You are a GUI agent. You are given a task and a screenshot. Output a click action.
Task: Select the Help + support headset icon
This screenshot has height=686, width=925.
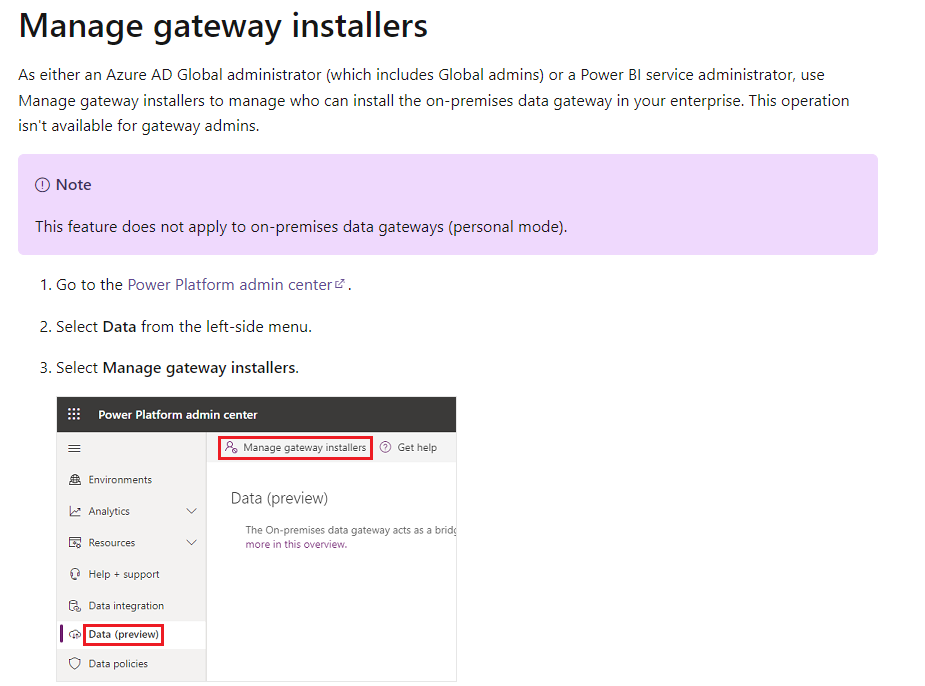coord(74,574)
